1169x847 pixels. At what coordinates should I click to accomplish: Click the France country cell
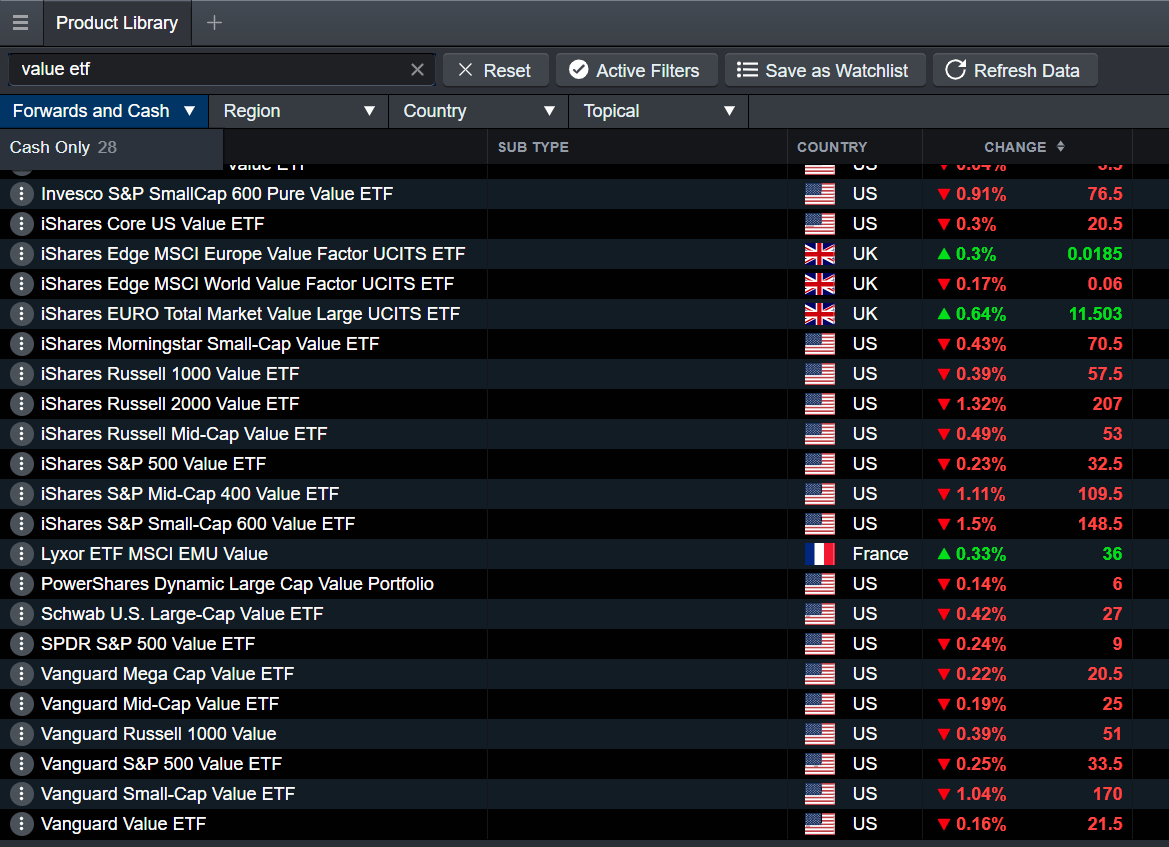tap(880, 554)
